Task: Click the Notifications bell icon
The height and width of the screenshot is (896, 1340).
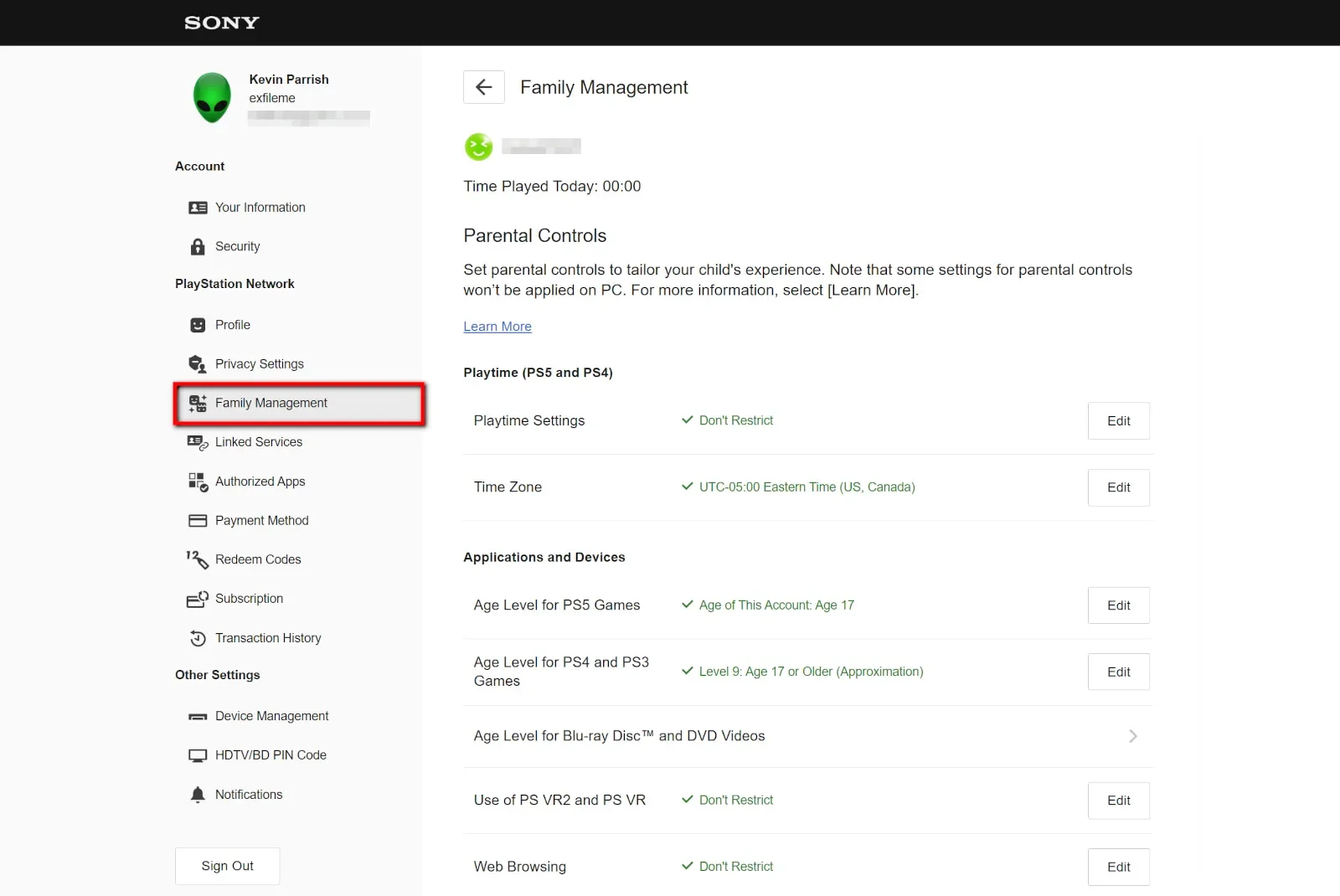Action: tap(197, 794)
